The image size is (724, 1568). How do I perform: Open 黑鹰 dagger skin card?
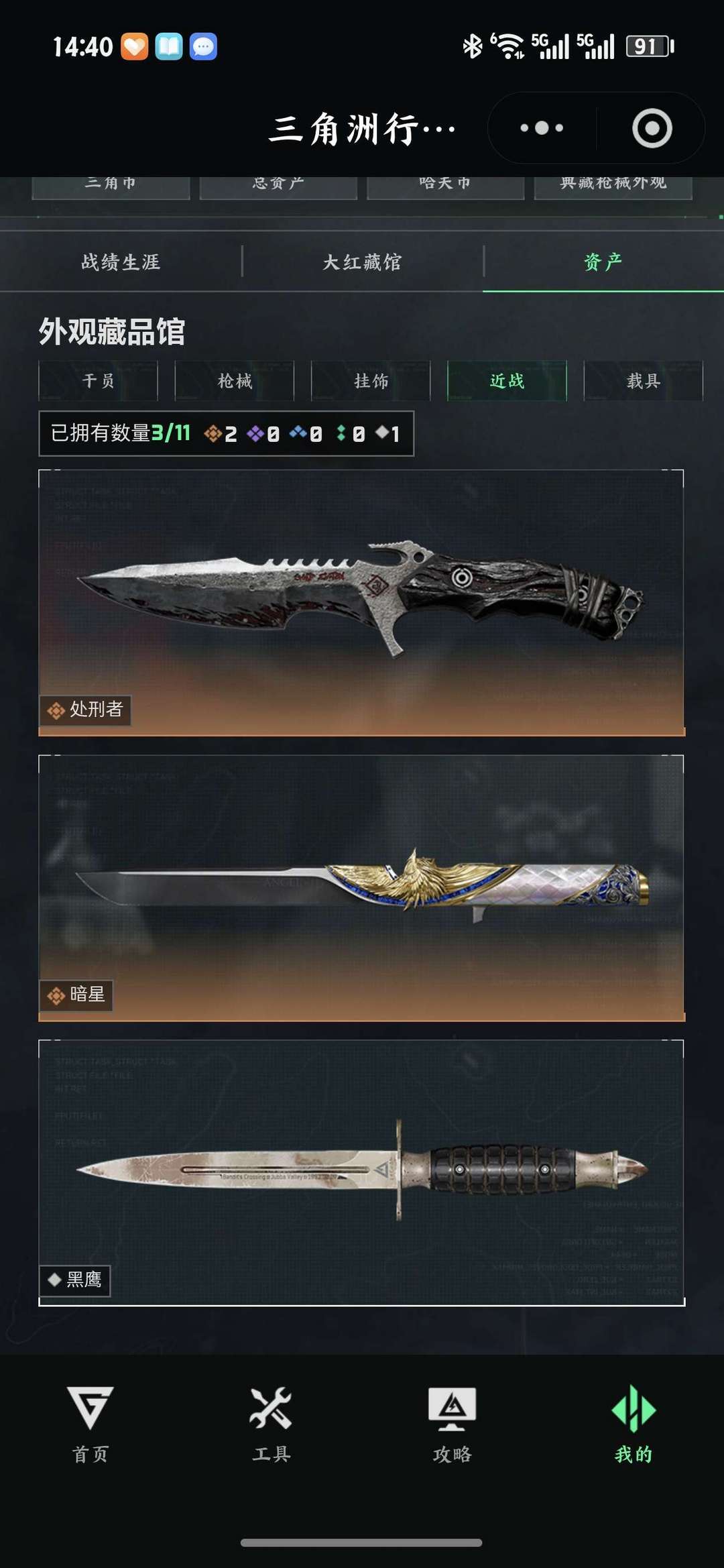362,1173
